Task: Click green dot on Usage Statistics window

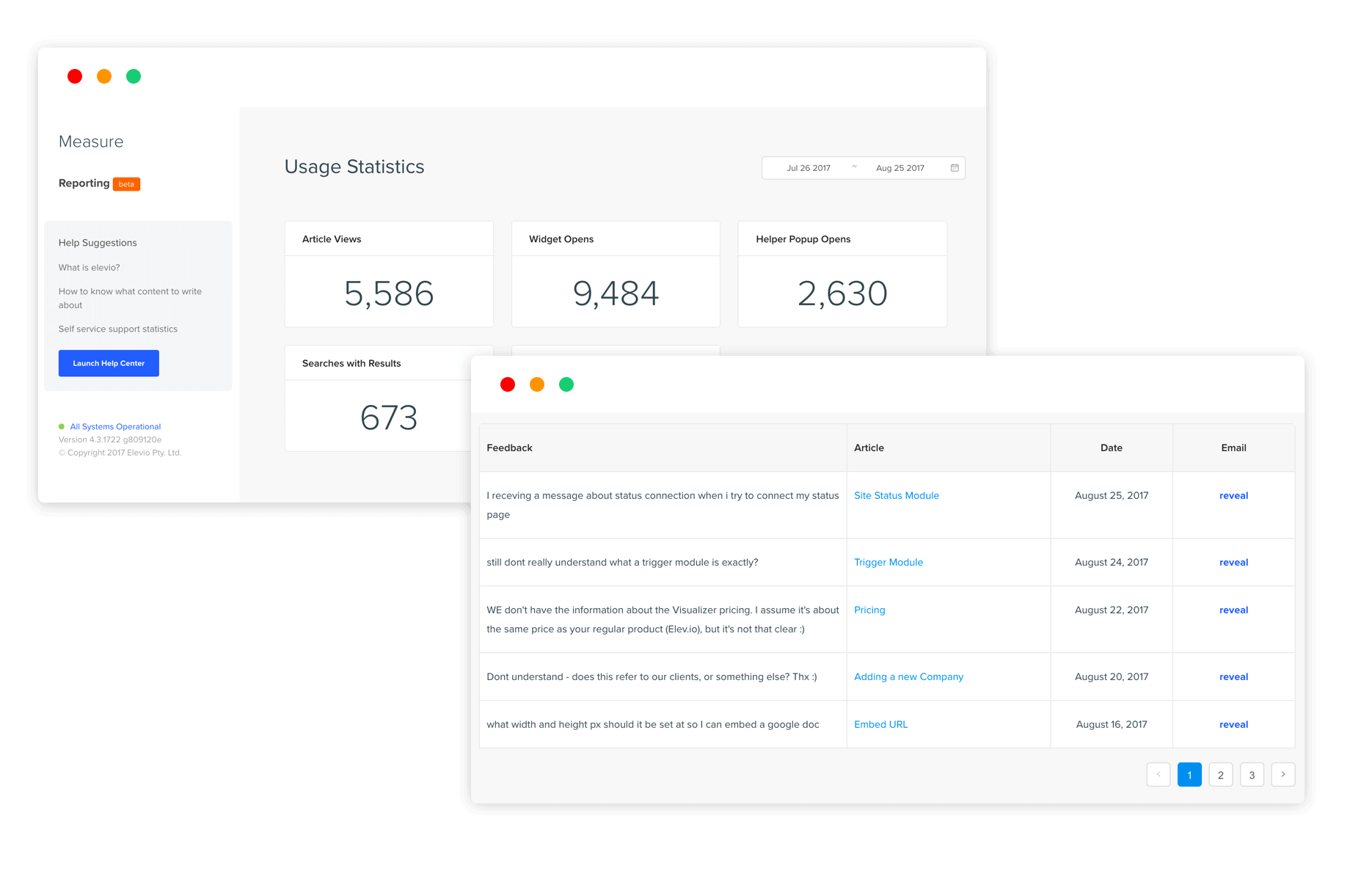Action: [134, 76]
